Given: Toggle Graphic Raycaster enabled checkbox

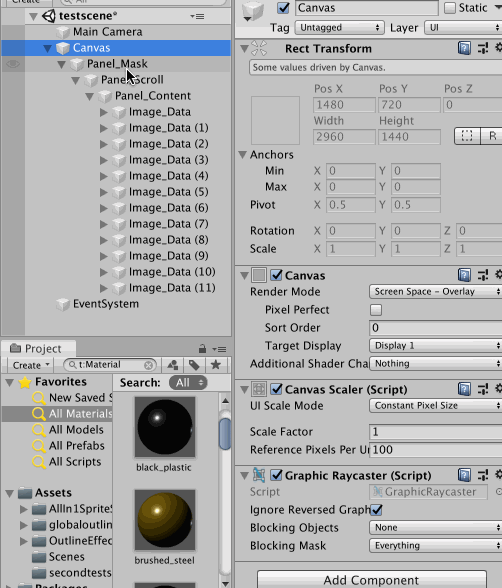Looking at the screenshot, I should 276,476.
